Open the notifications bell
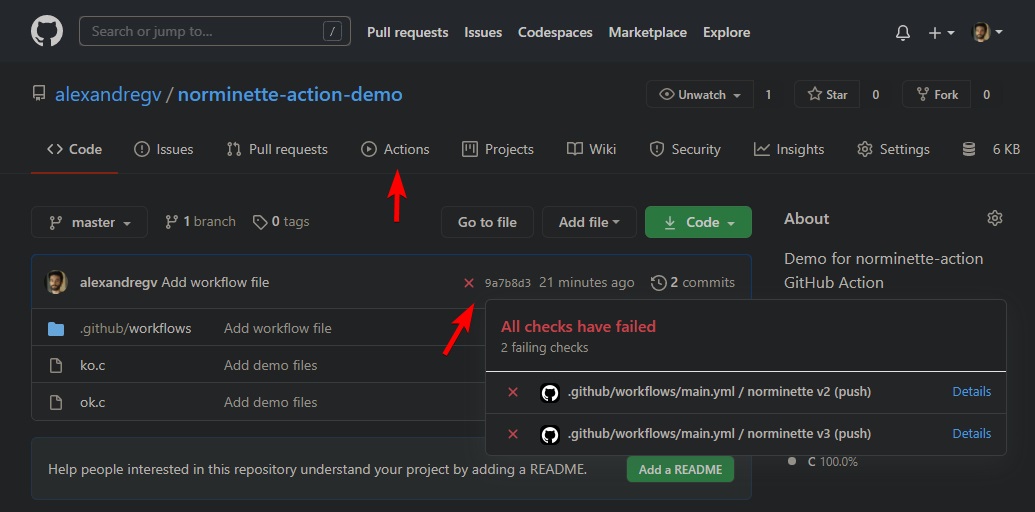The image size is (1035, 512). (x=902, y=32)
